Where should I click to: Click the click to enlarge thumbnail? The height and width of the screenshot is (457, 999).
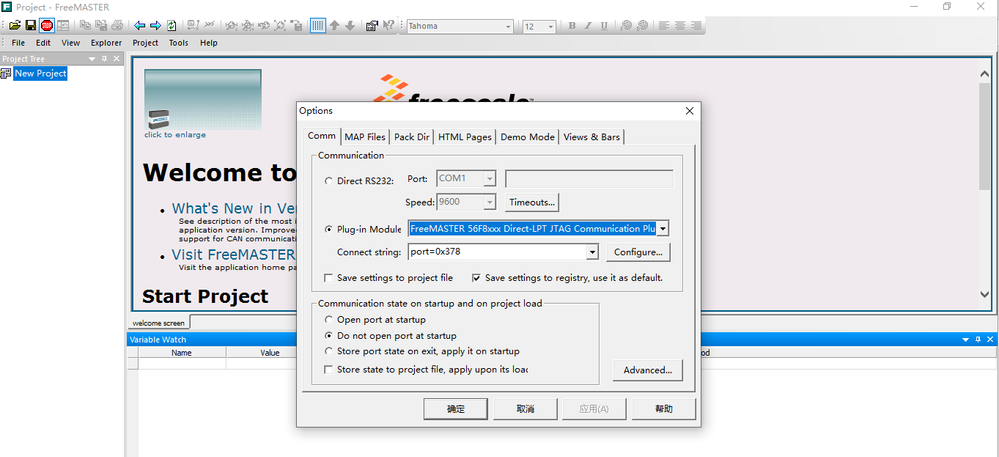point(203,99)
